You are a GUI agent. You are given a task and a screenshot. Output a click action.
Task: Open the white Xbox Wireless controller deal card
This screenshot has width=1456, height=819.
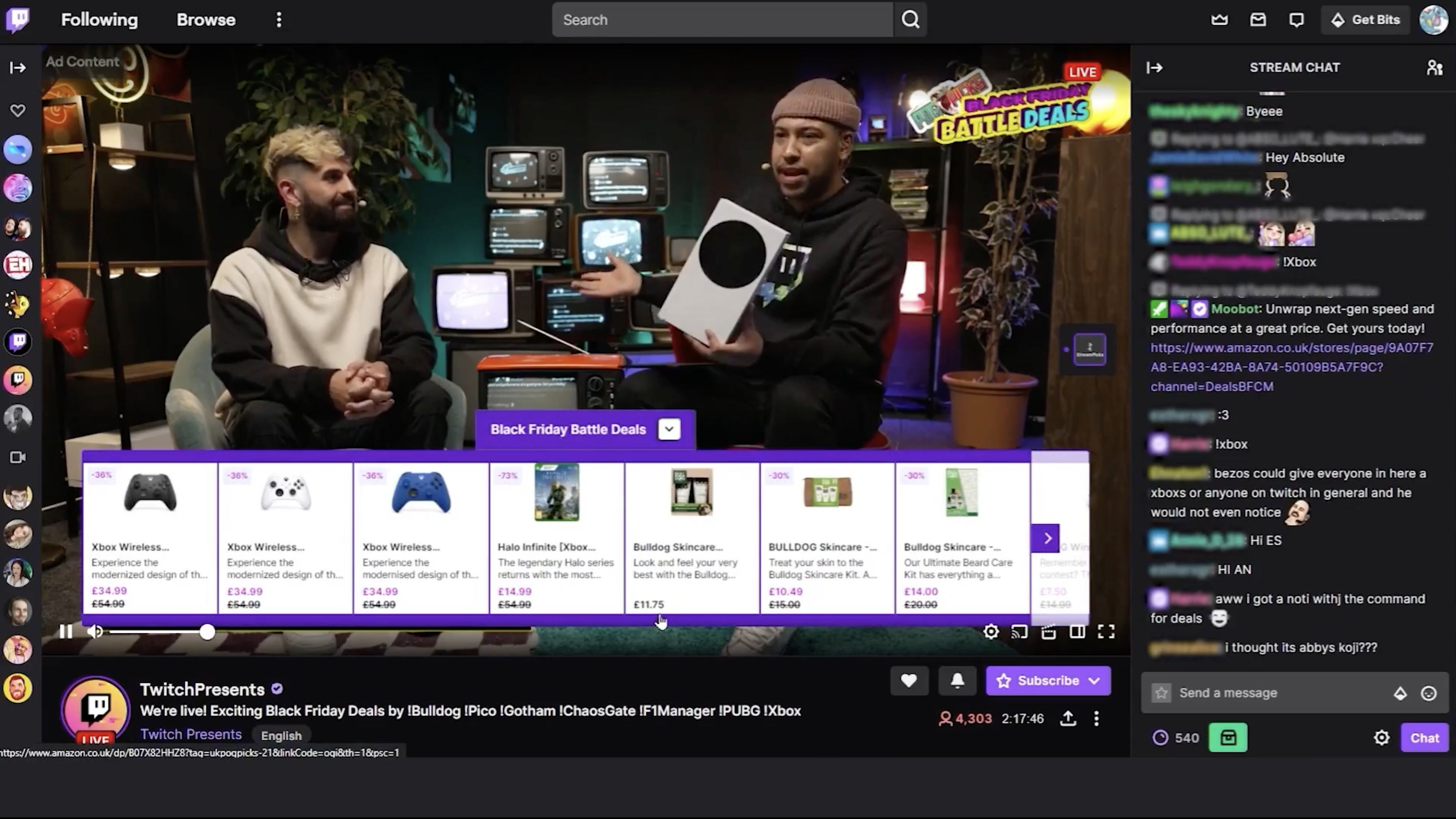click(286, 538)
